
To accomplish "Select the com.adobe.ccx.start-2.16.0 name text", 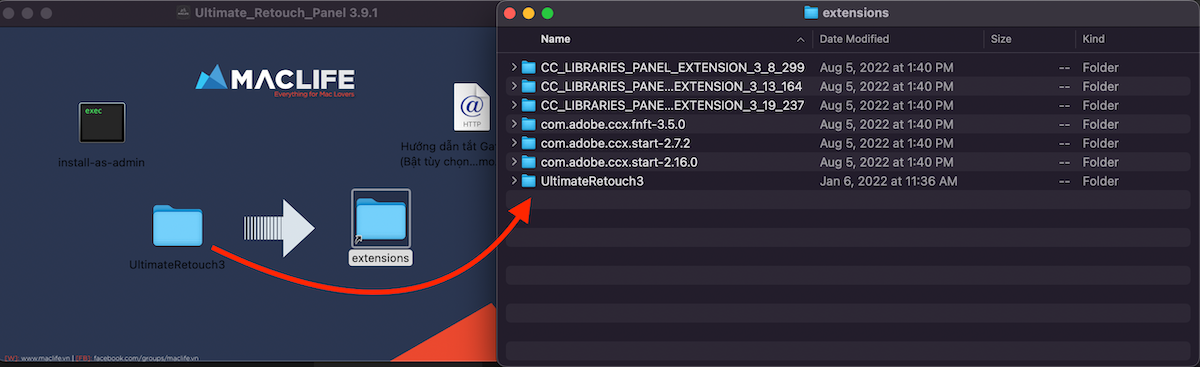I will tap(618, 162).
